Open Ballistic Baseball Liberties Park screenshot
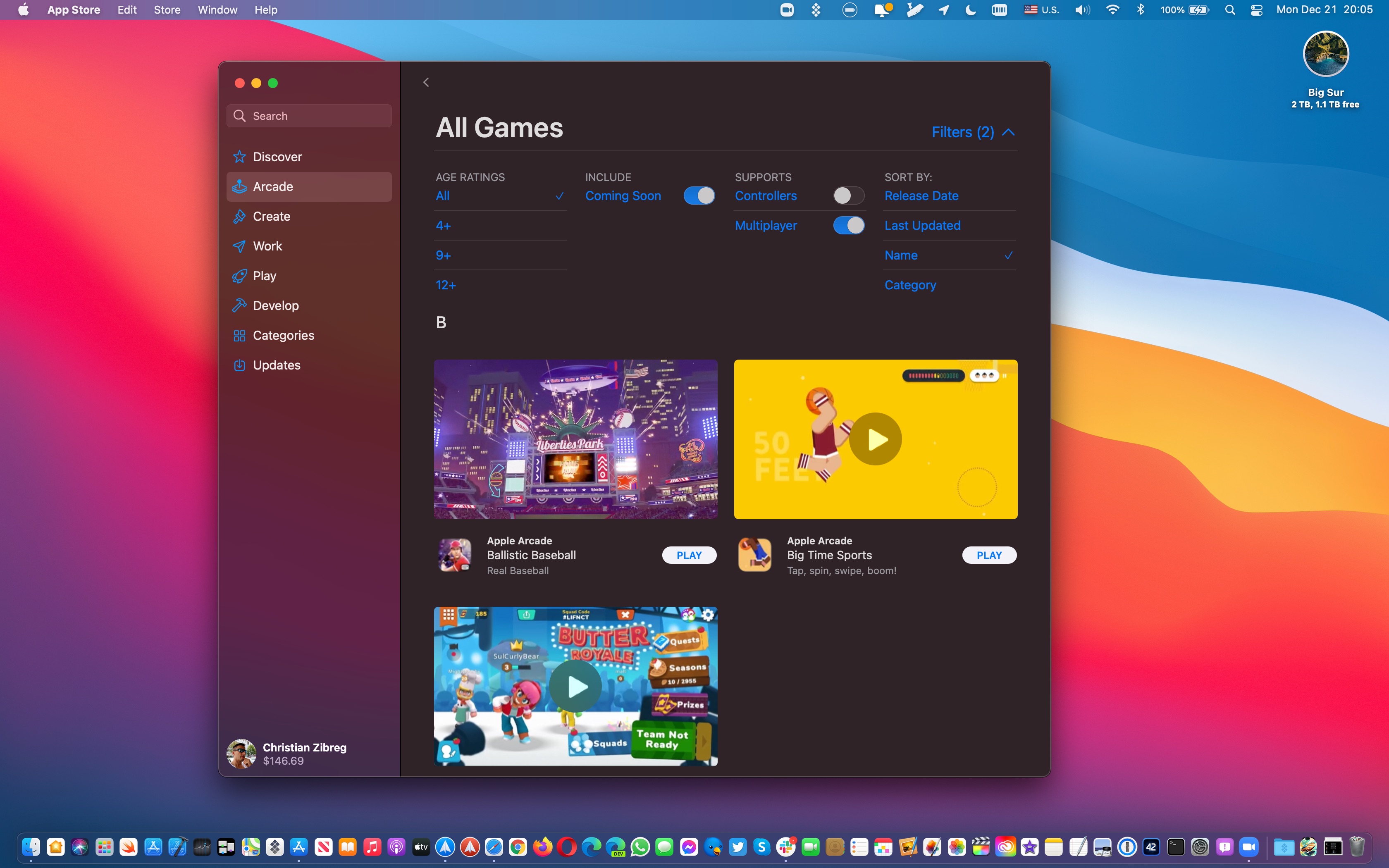 pyautogui.click(x=575, y=439)
